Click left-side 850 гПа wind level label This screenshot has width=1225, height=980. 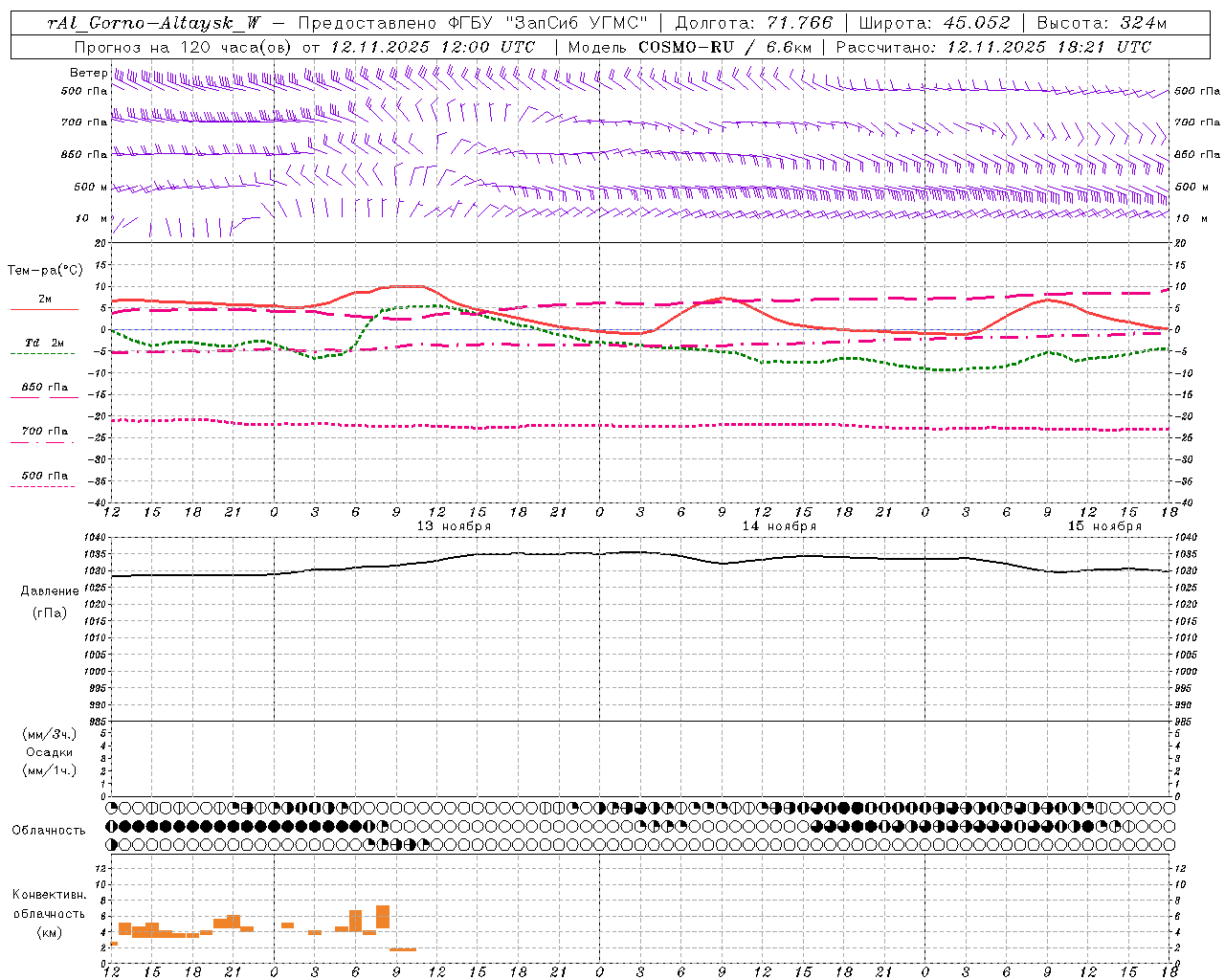(x=84, y=154)
